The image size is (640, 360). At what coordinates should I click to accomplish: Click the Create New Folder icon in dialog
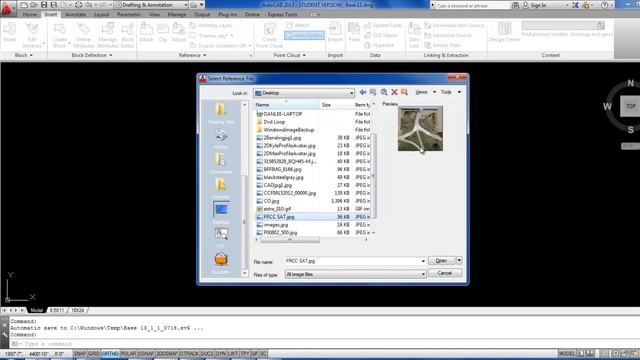[x=404, y=92]
